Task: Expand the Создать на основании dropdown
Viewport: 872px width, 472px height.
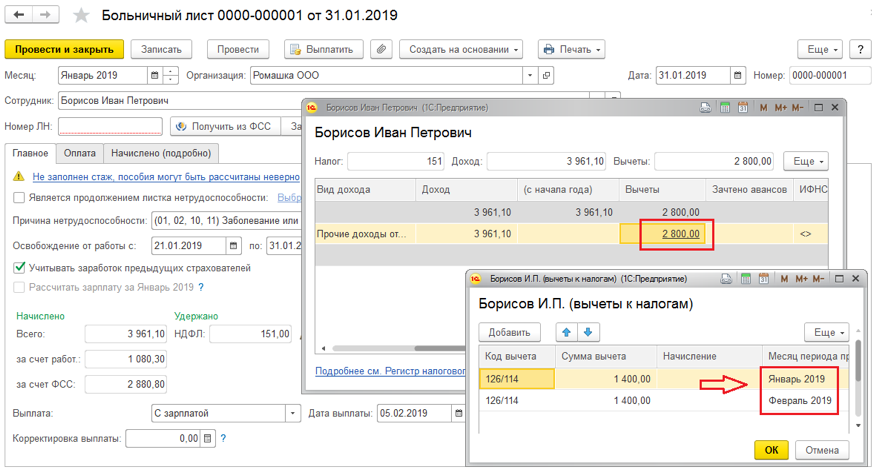Action: coord(462,49)
